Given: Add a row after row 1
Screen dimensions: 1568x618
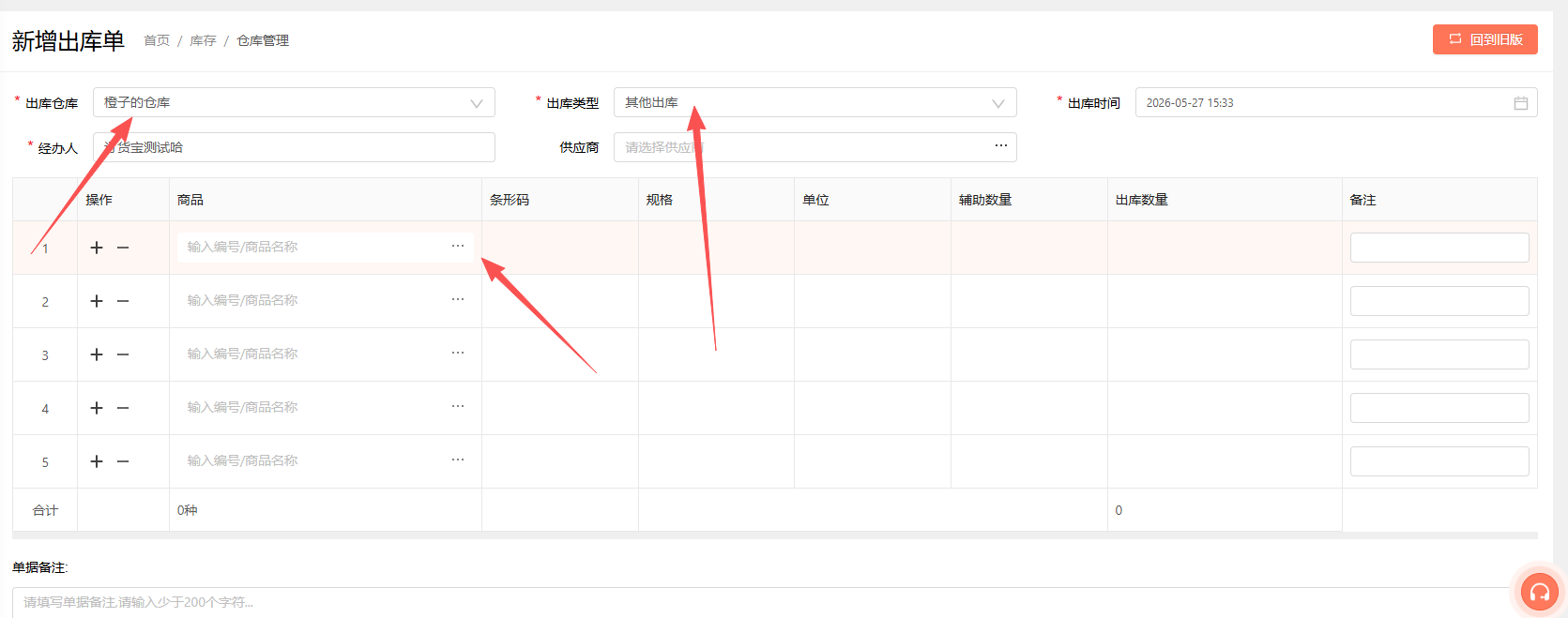Looking at the screenshot, I should 97,248.
